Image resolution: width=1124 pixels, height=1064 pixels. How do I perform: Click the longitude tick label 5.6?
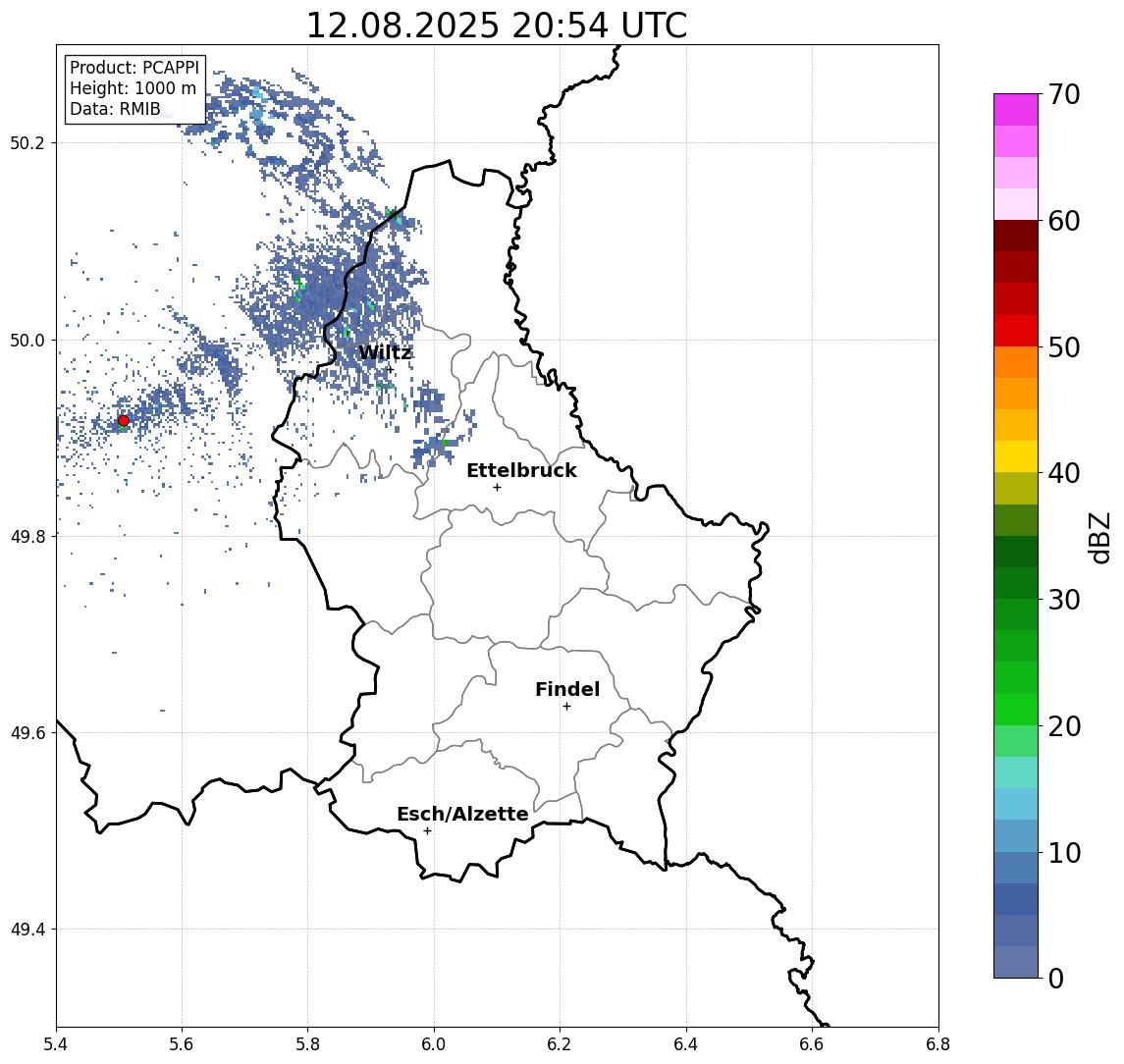pyautogui.click(x=182, y=1044)
